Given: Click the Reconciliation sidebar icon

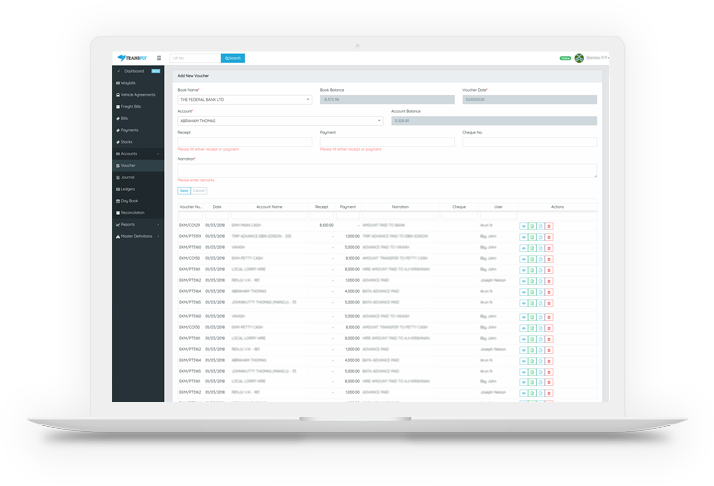Looking at the screenshot, I should click(x=118, y=213).
